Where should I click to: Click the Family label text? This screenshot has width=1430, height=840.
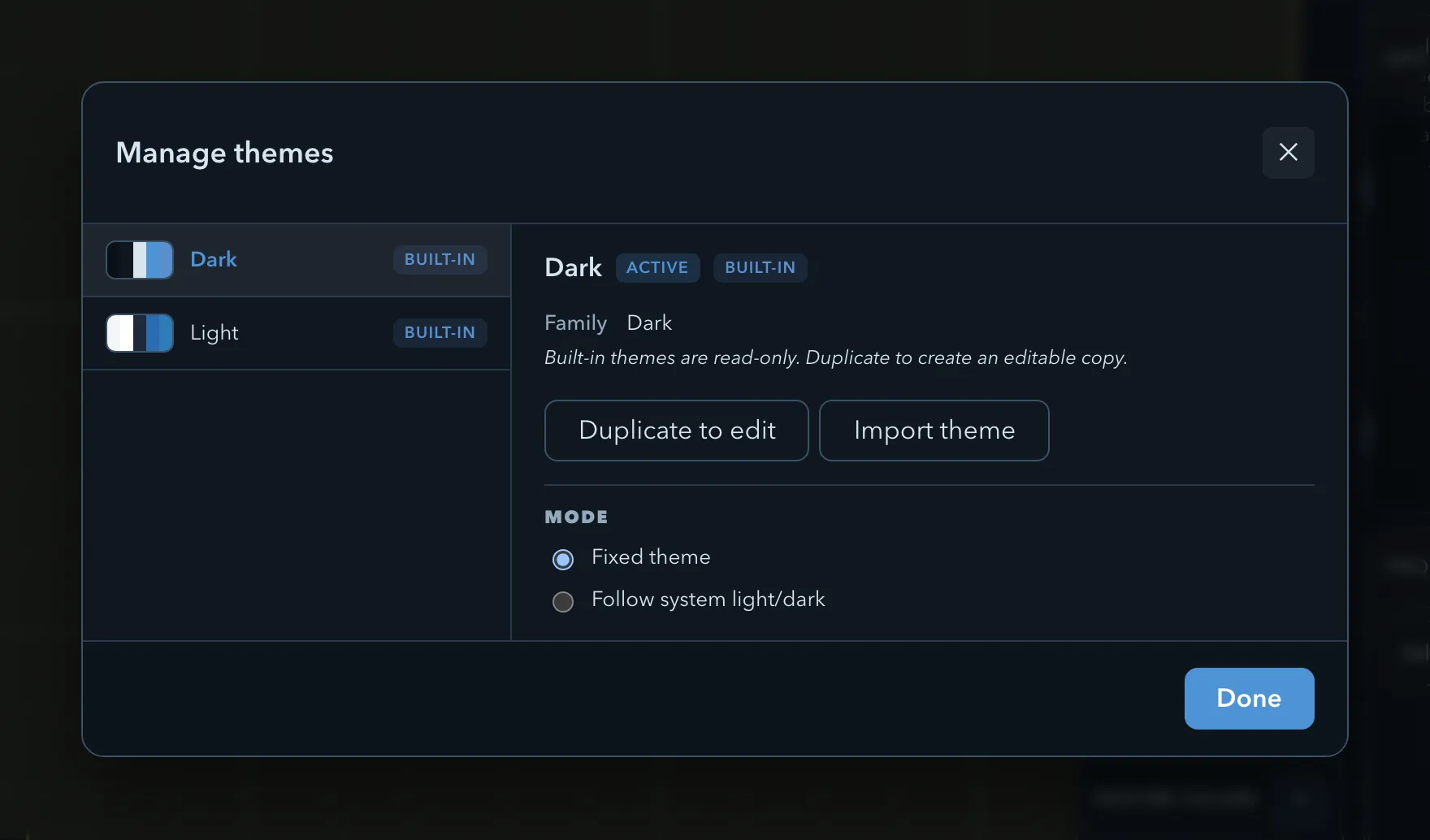[575, 323]
